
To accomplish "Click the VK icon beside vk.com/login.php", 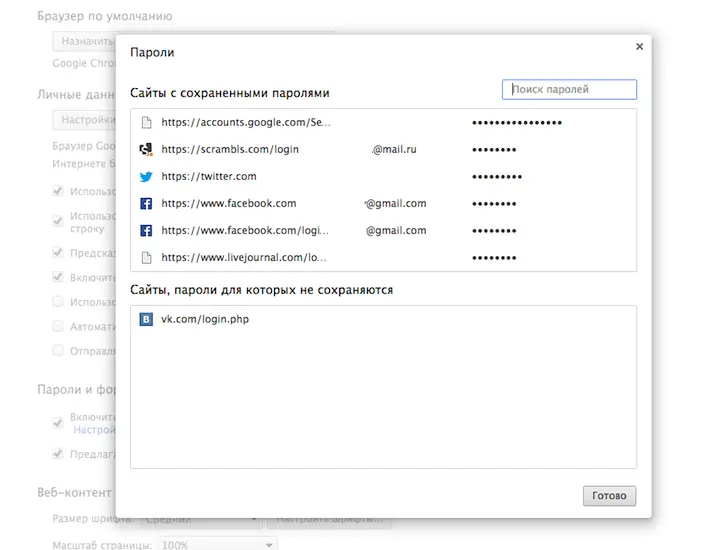I will (146, 319).
